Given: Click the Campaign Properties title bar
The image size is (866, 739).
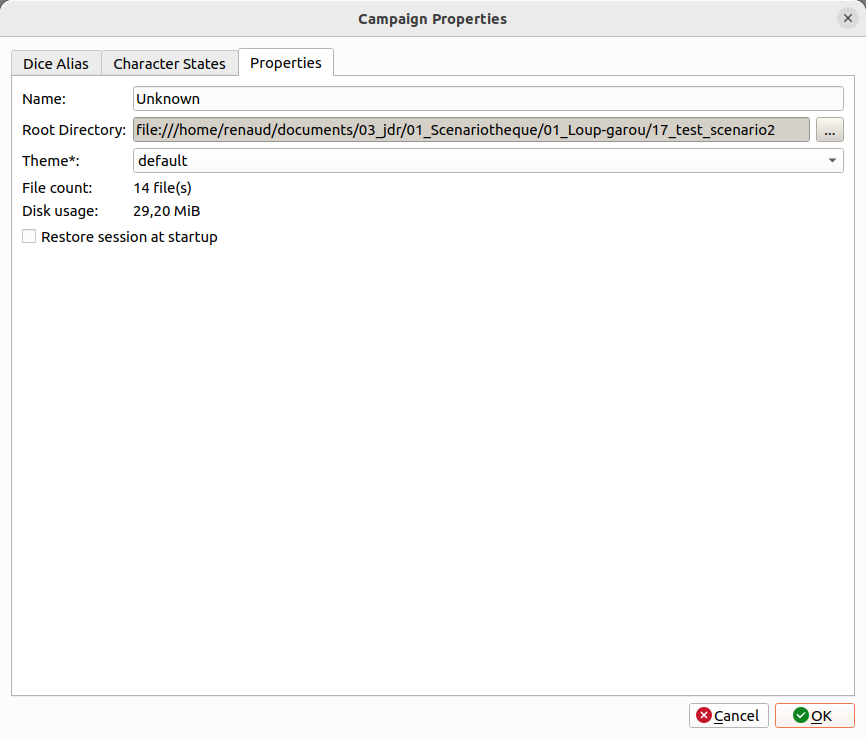Looking at the screenshot, I should [432, 18].
